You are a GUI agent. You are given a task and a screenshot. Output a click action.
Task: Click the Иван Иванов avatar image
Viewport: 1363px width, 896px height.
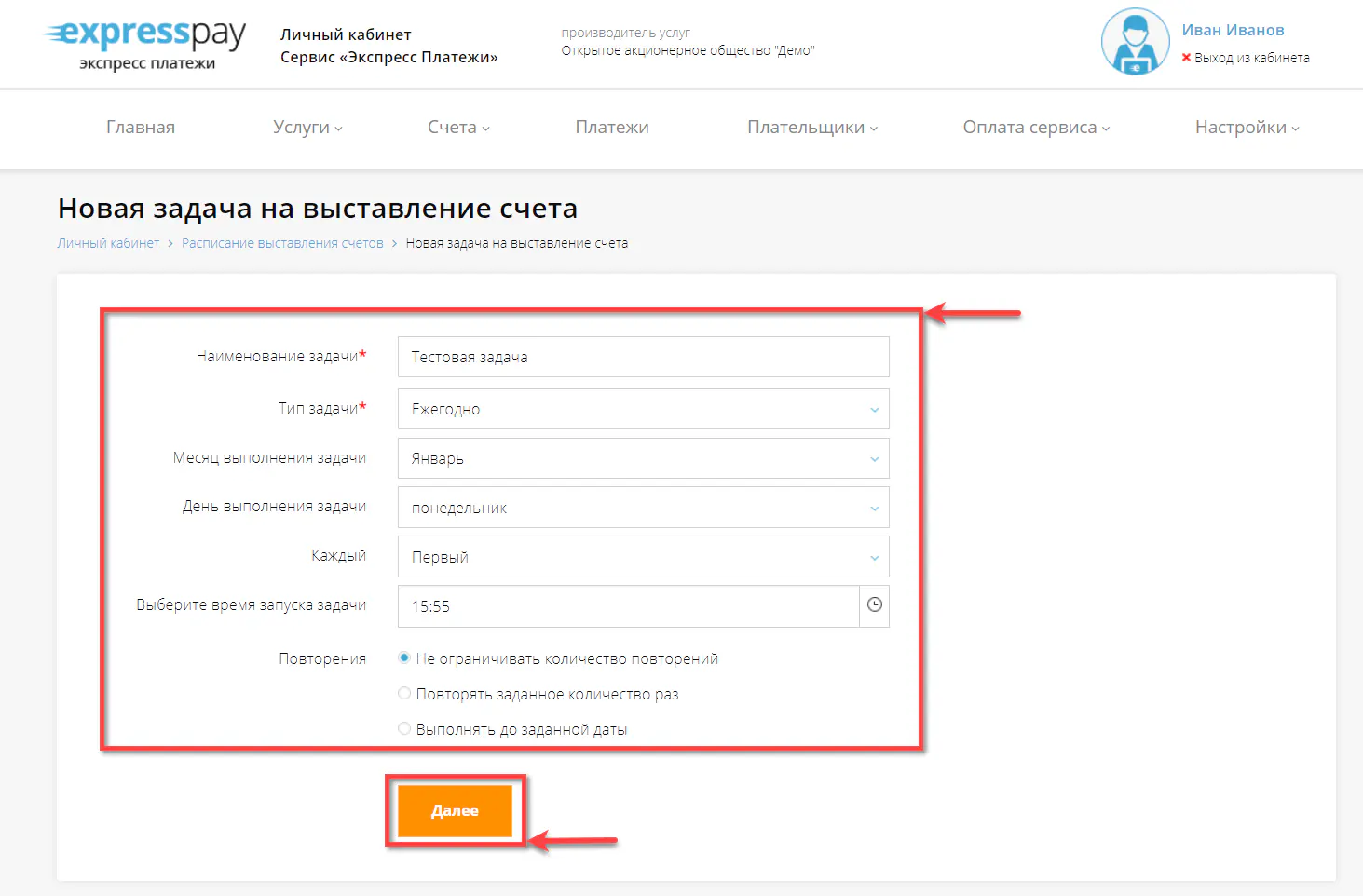click(1135, 42)
